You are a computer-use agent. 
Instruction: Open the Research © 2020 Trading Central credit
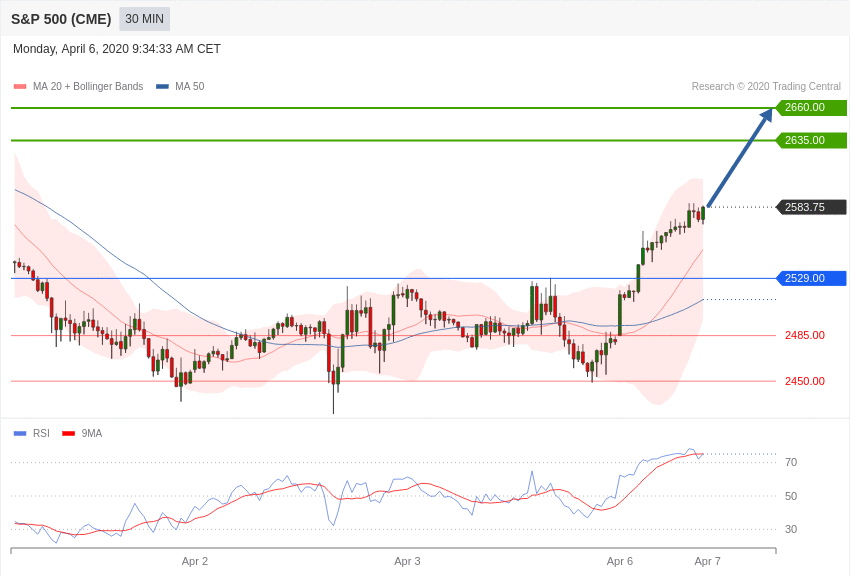coord(766,87)
